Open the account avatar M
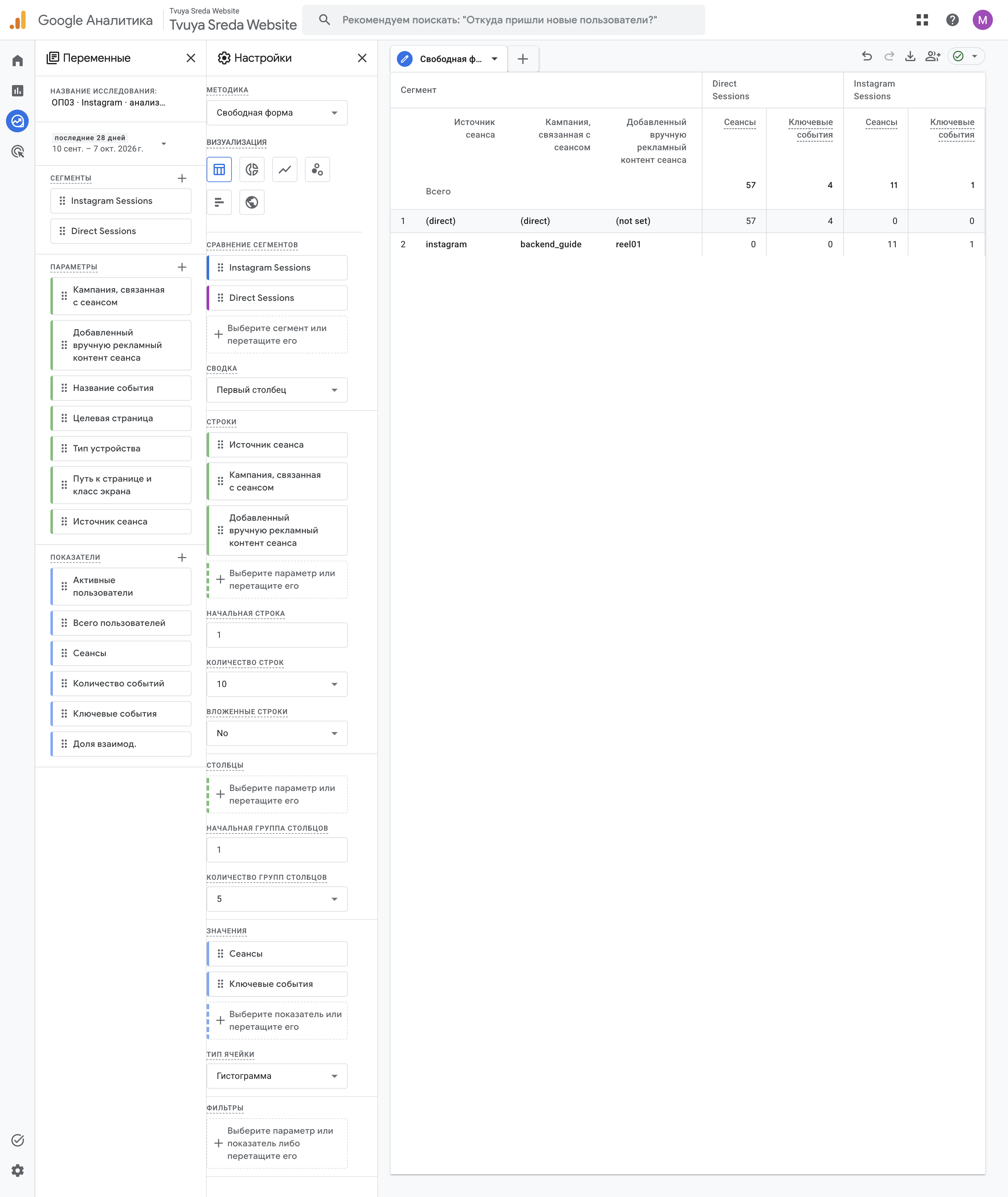The image size is (1008, 1197). tap(982, 20)
